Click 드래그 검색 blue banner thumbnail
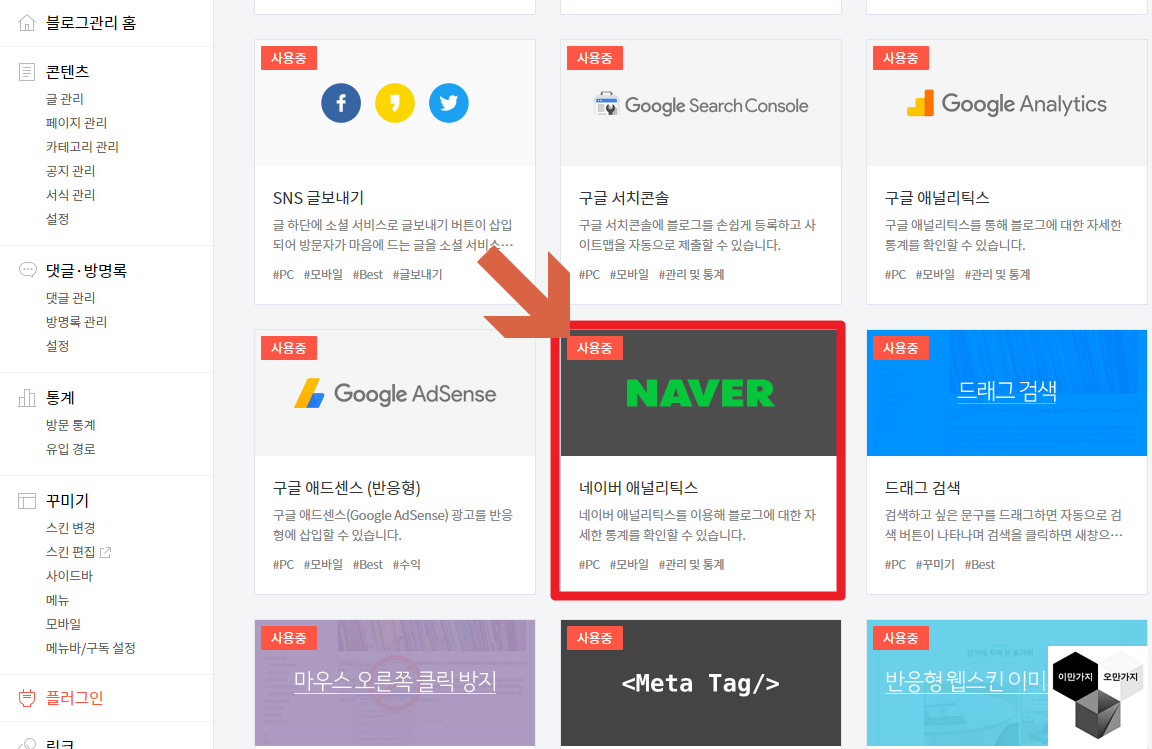 click(x=1007, y=393)
